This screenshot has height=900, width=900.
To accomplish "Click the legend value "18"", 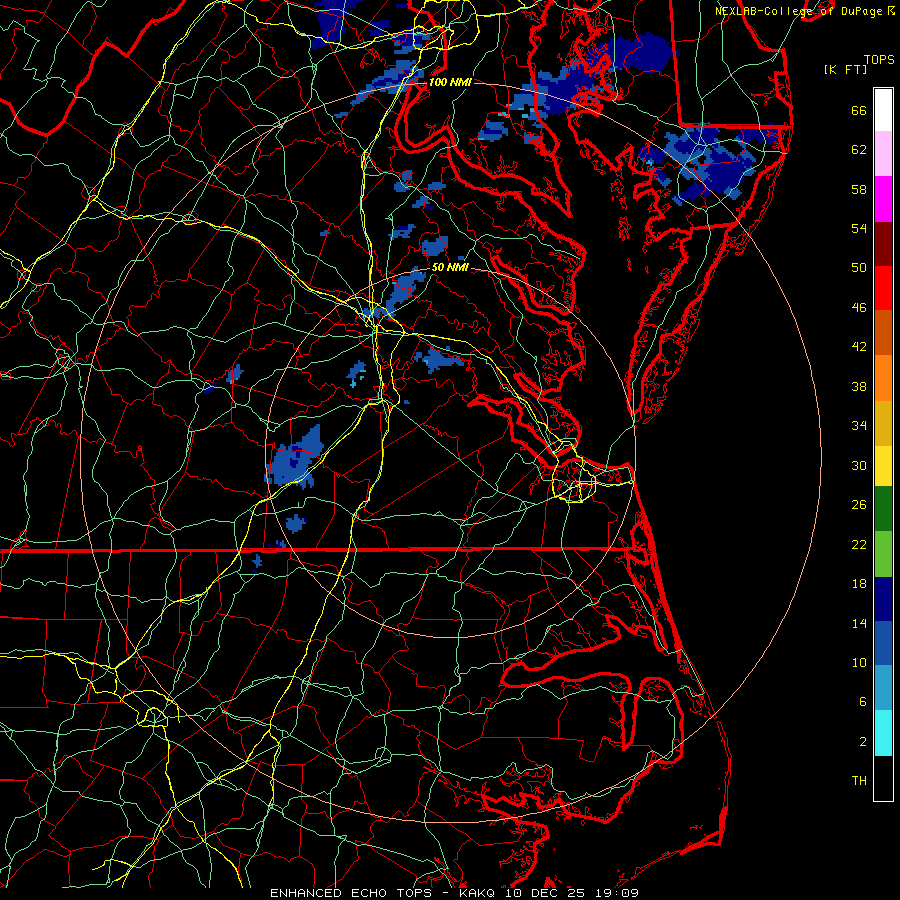I will tap(859, 584).
